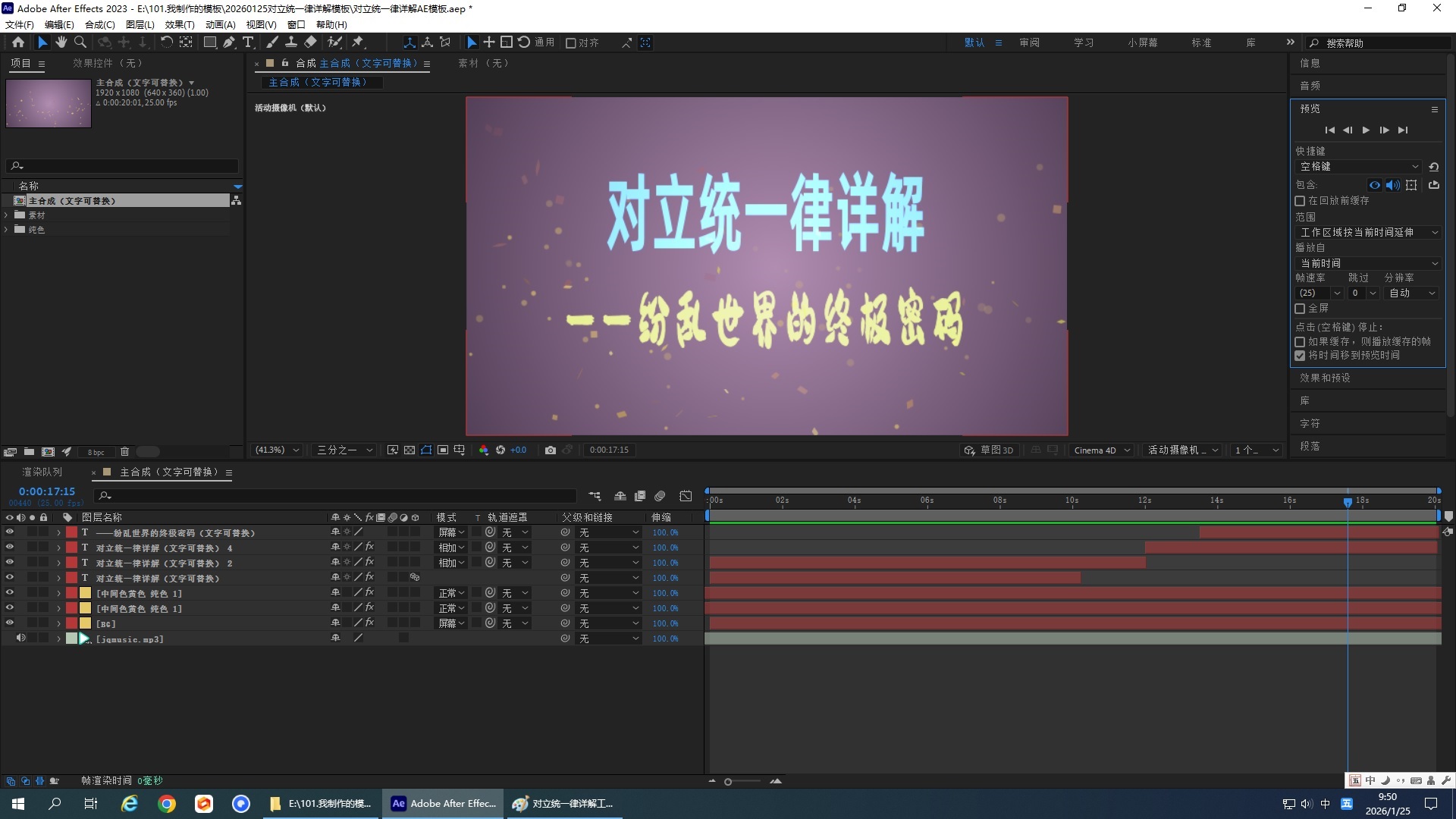This screenshot has width=1456, height=819.
Task: Click the yellow label swatch of [BG] layer
Action: [x=86, y=623]
